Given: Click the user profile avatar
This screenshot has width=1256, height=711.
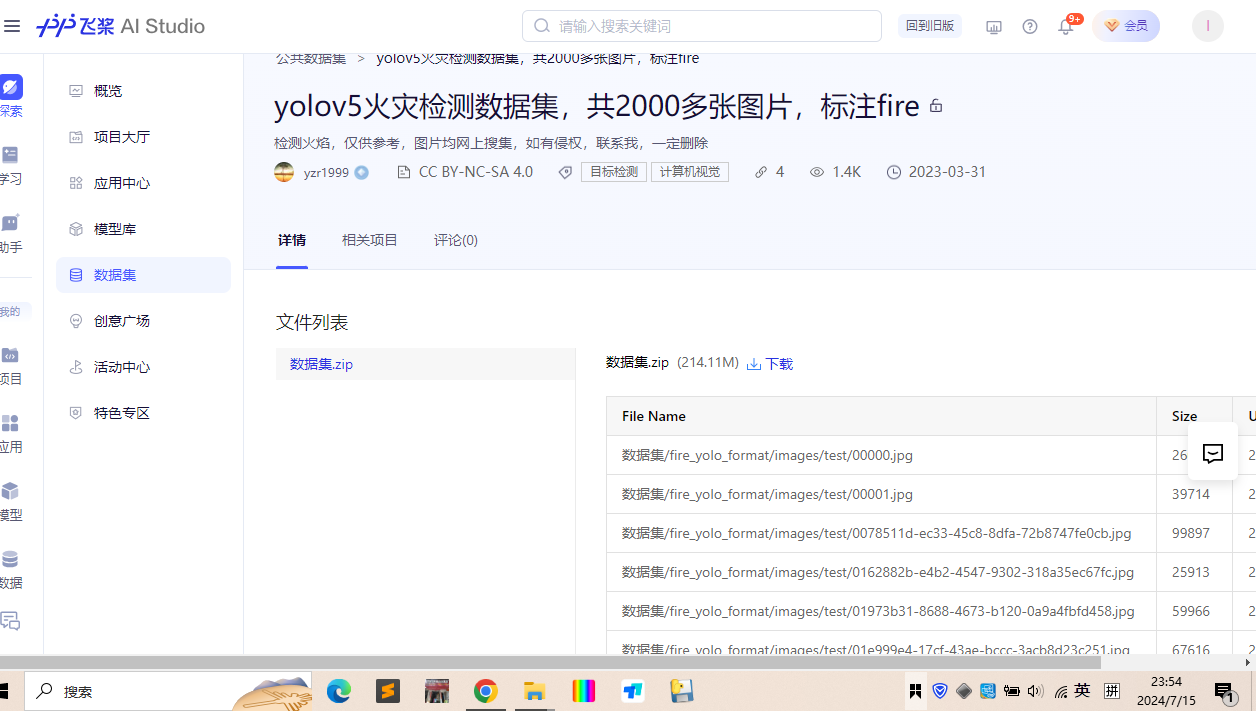Looking at the screenshot, I should pos(1207,26).
